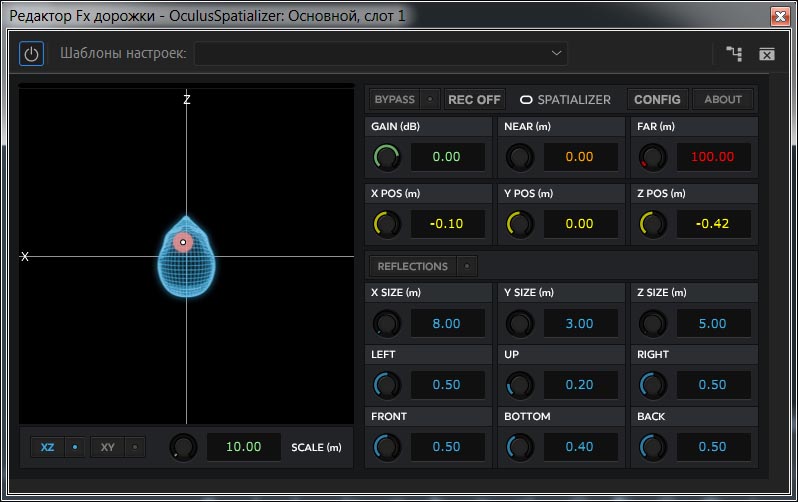The image size is (798, 502).
Task: Click the Y POS (m) knob
Action: [x=520, y=224]
